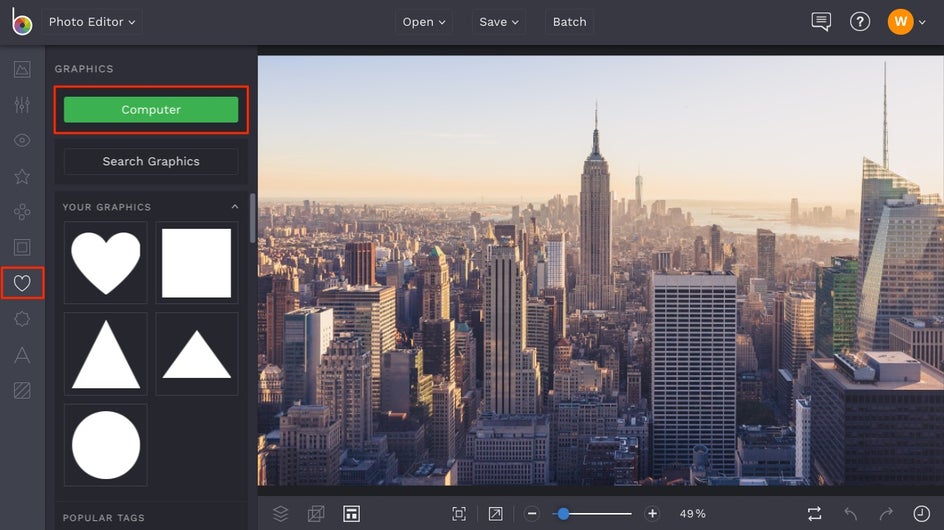Click the zoom slider handle
Viewport: 944px width, 530px height.
[563, 514]
